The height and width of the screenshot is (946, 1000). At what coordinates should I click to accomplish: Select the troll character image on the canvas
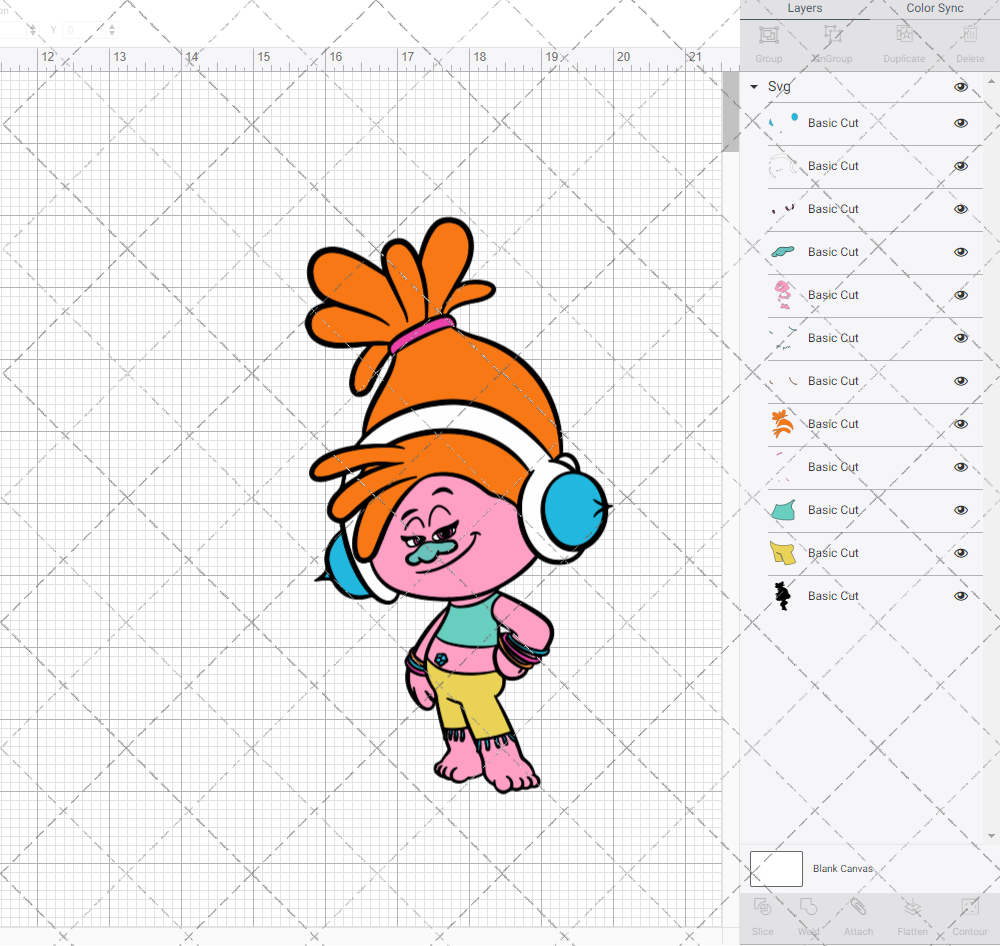pyautogui.click(x=458, y=505)
